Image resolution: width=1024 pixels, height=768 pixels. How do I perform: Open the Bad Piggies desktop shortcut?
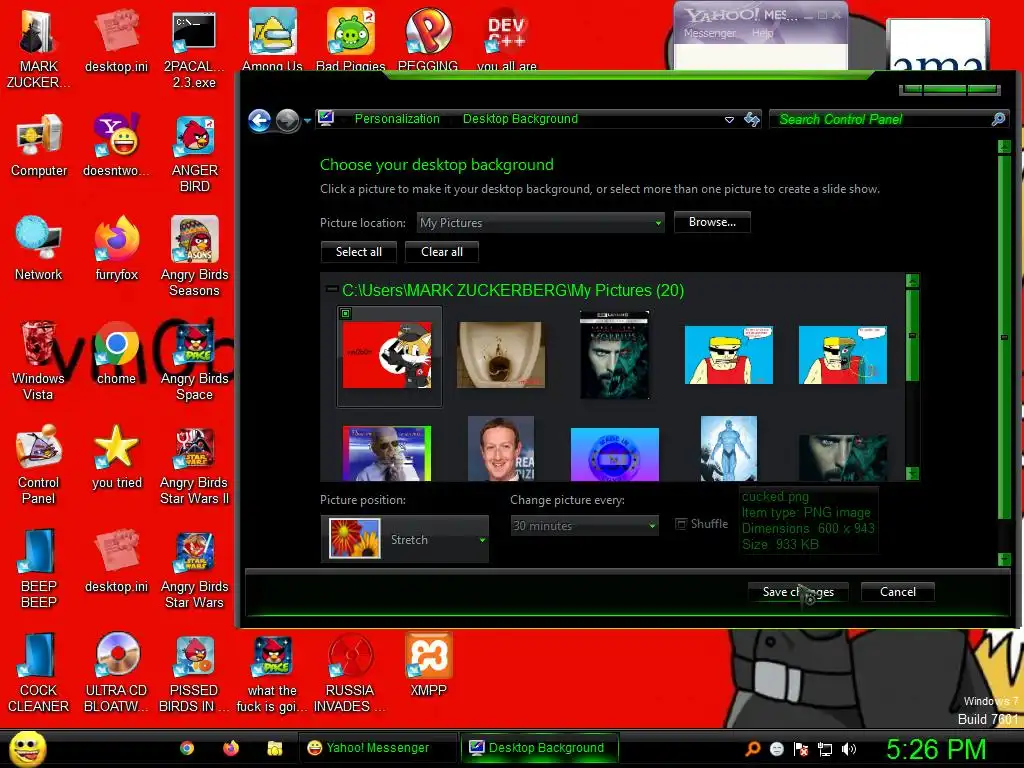coord(351,39)
